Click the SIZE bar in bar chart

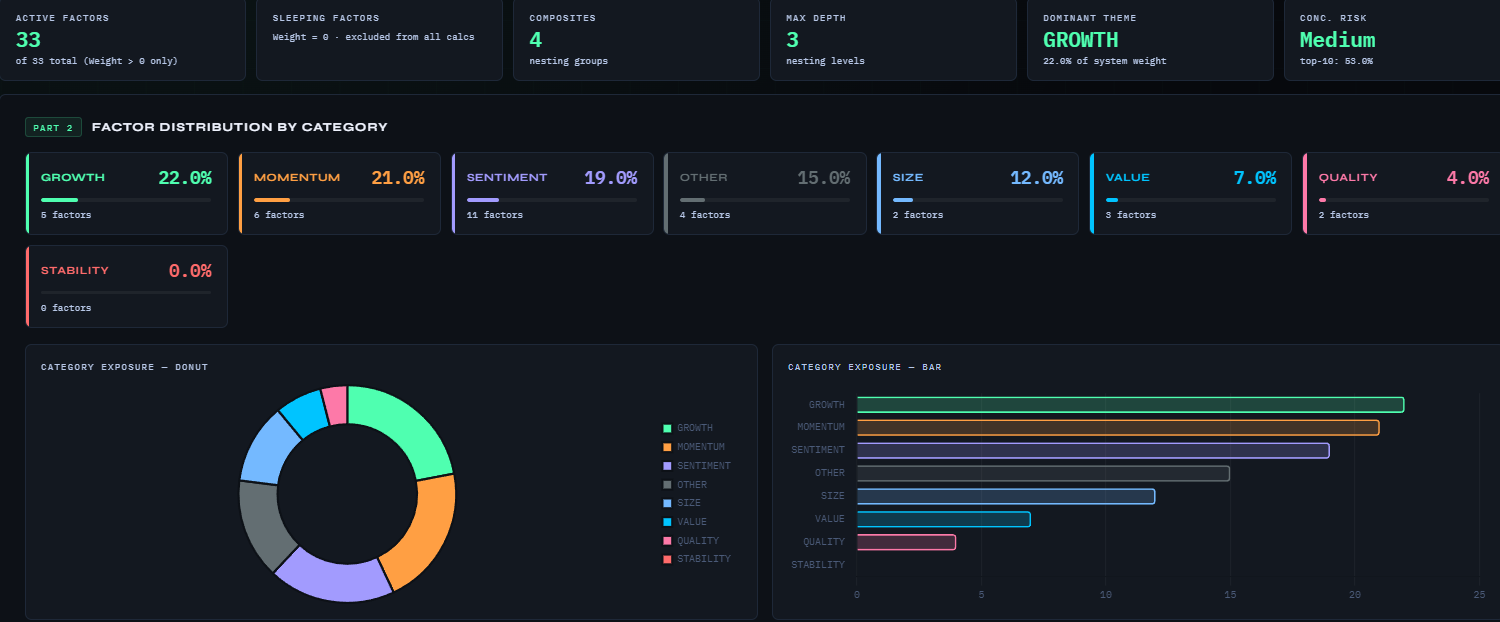click(1005, 496)
